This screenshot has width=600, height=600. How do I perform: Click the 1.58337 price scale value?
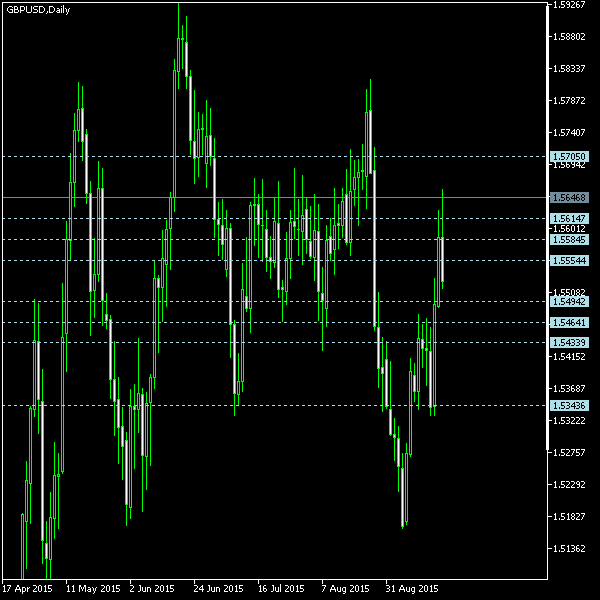569,68
